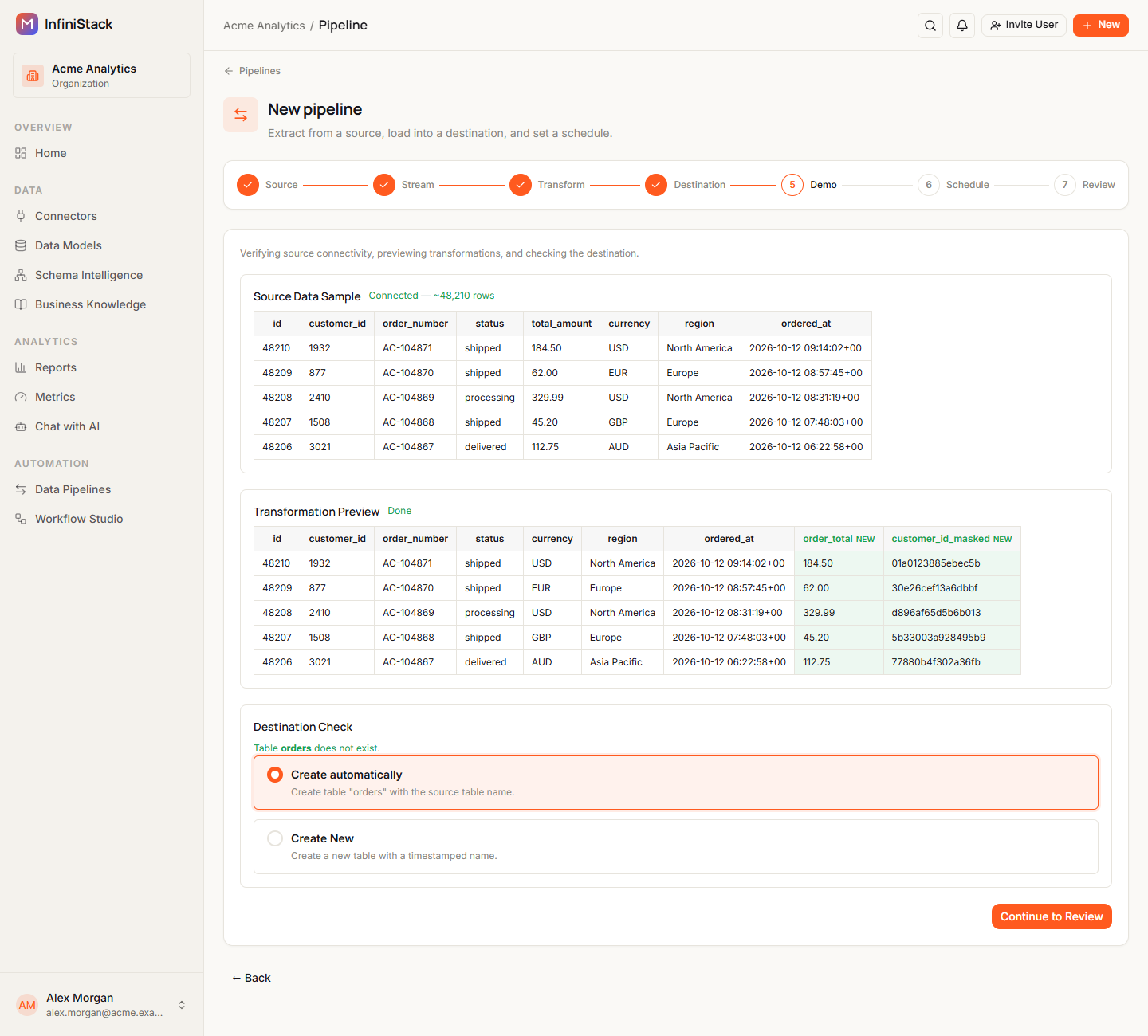
Task: Click the Metrics gauge icon
Action: click(21, 397)
